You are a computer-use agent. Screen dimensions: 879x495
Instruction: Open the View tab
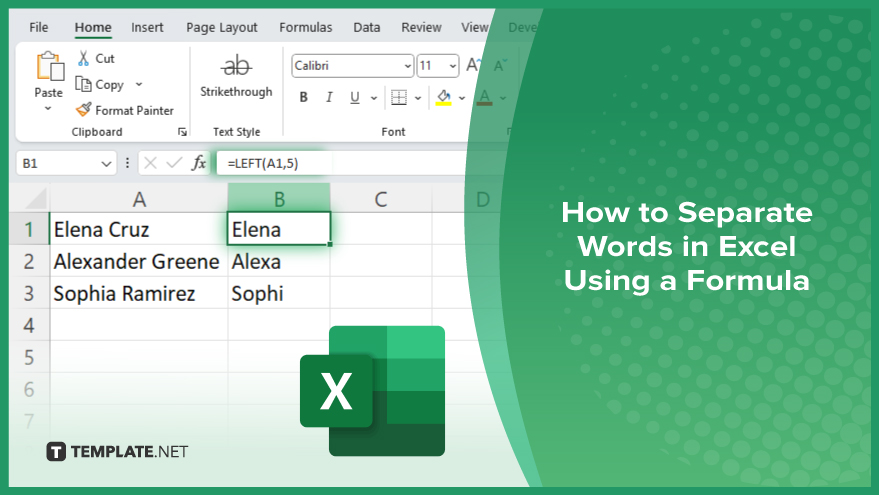(x=474, y=27)
